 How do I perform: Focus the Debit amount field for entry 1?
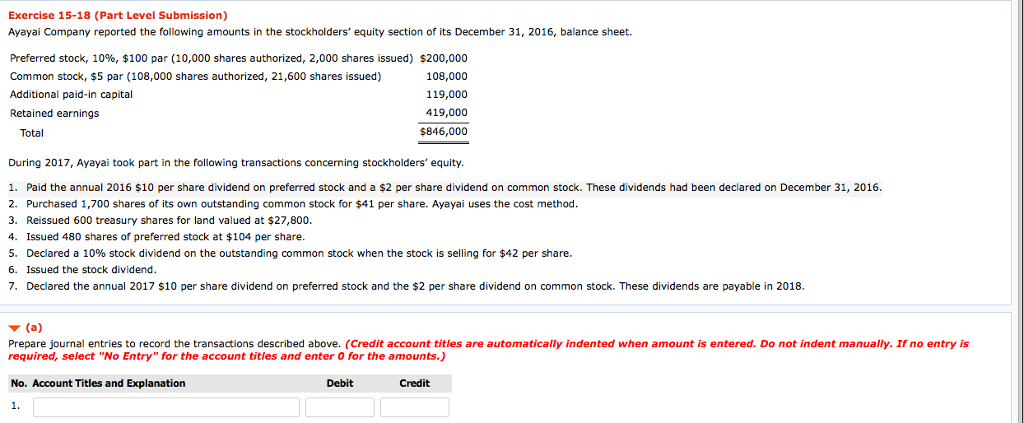tap(339, 407)
